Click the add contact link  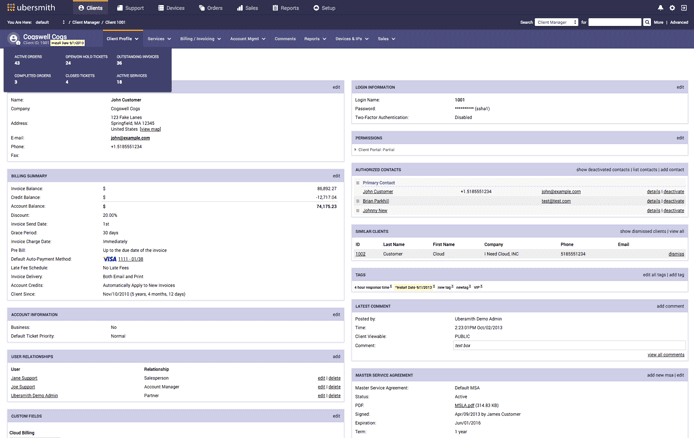(672, 170)
